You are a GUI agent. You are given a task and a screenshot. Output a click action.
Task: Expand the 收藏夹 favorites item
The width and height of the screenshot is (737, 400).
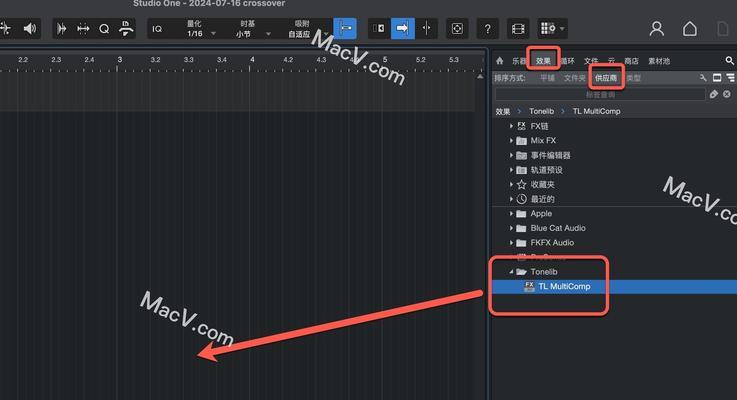coord(511,184)
